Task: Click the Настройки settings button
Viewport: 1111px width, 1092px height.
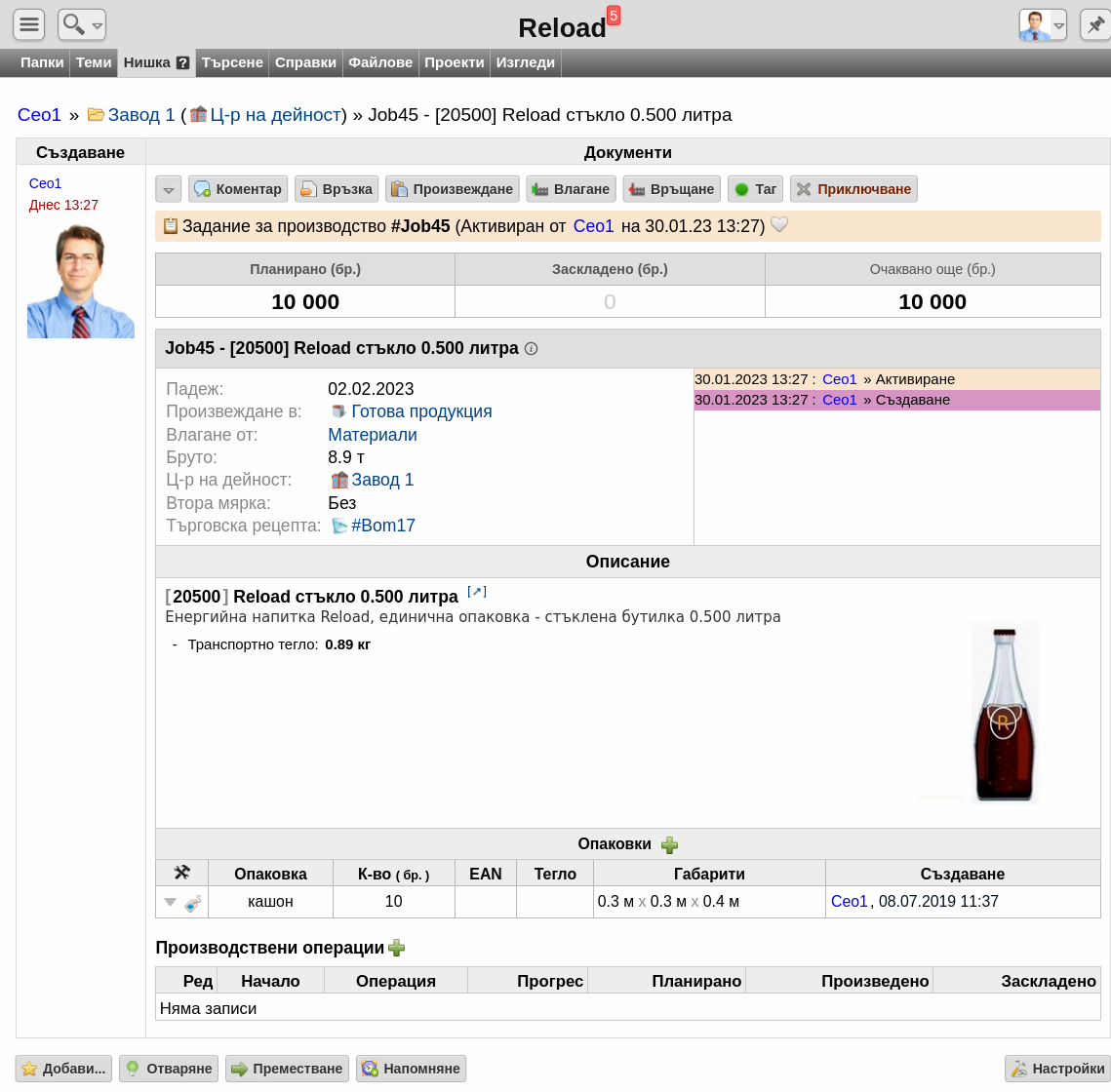Action: click(x=1058, y=1069)
